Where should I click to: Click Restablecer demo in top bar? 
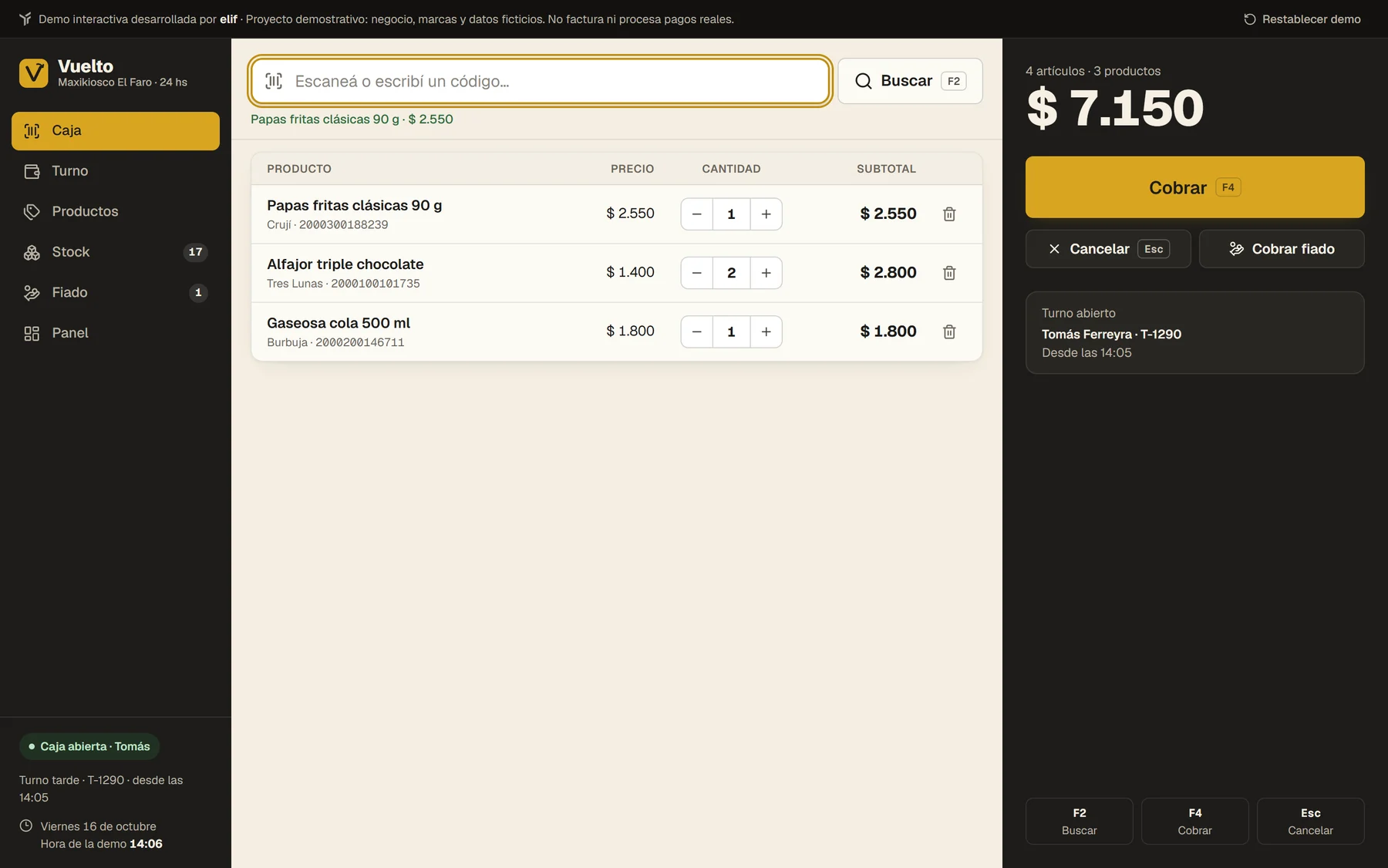(x=1302, y=19)
